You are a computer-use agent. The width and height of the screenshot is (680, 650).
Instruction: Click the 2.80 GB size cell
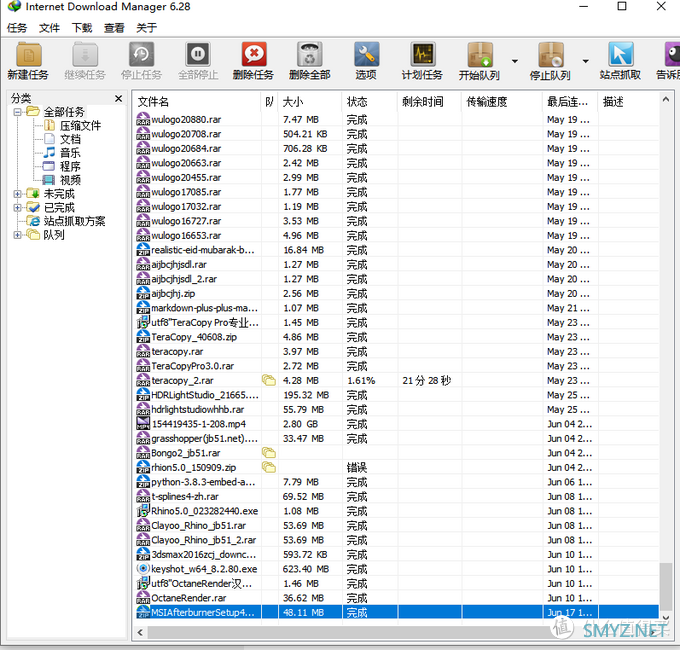point(301,424)
